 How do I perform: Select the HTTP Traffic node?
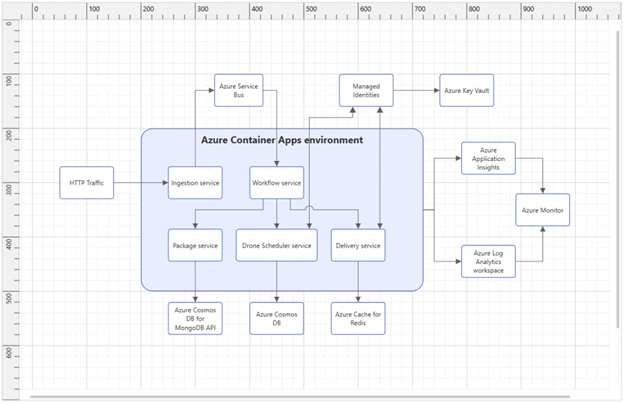[x=87, y=182]
